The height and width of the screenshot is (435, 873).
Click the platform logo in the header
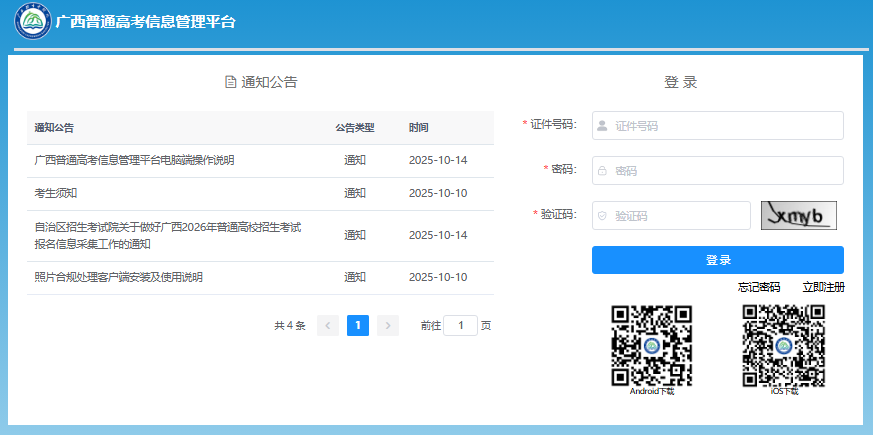coord(33,23)
